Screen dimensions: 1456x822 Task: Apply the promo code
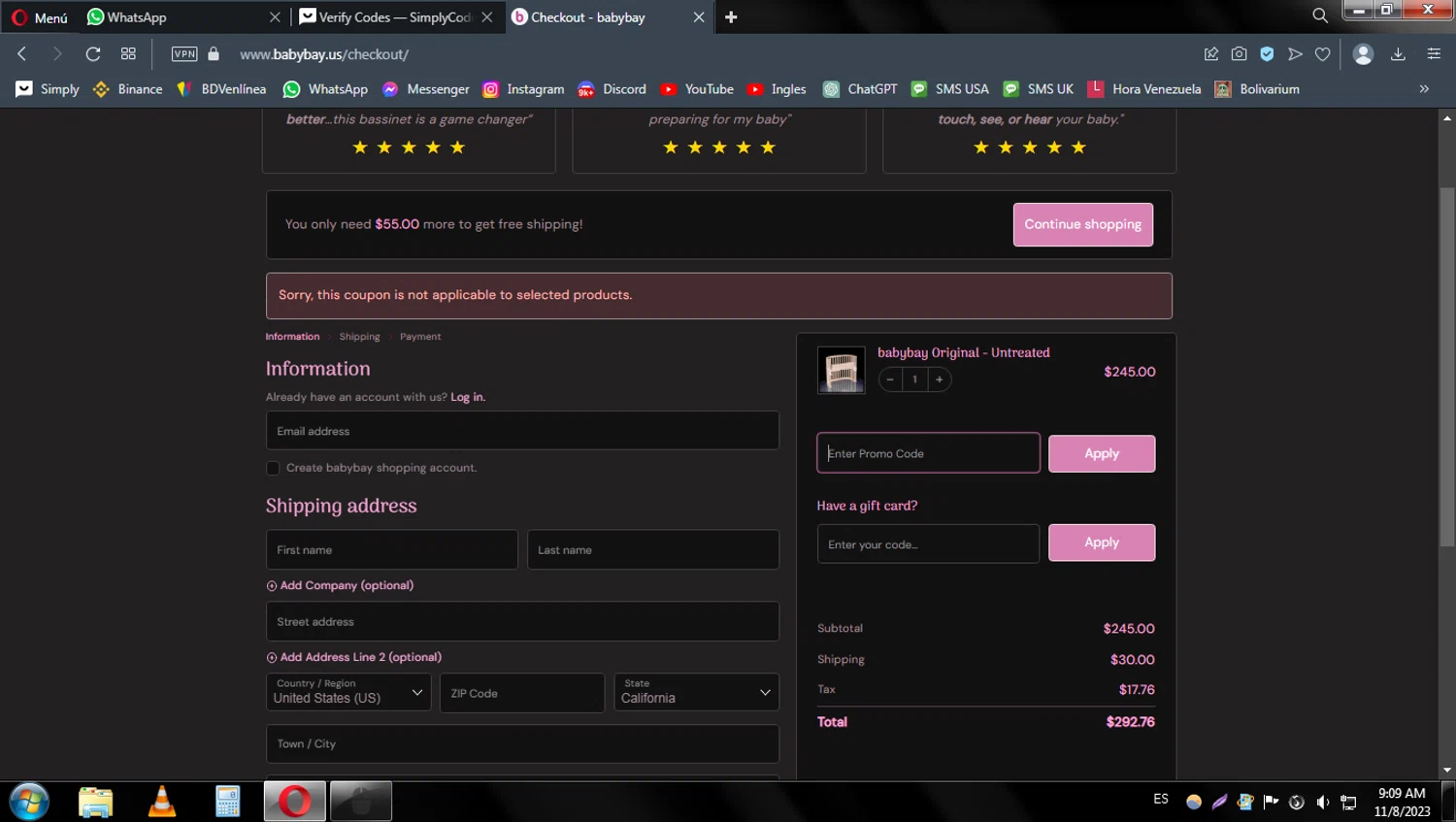(1102, 453)
